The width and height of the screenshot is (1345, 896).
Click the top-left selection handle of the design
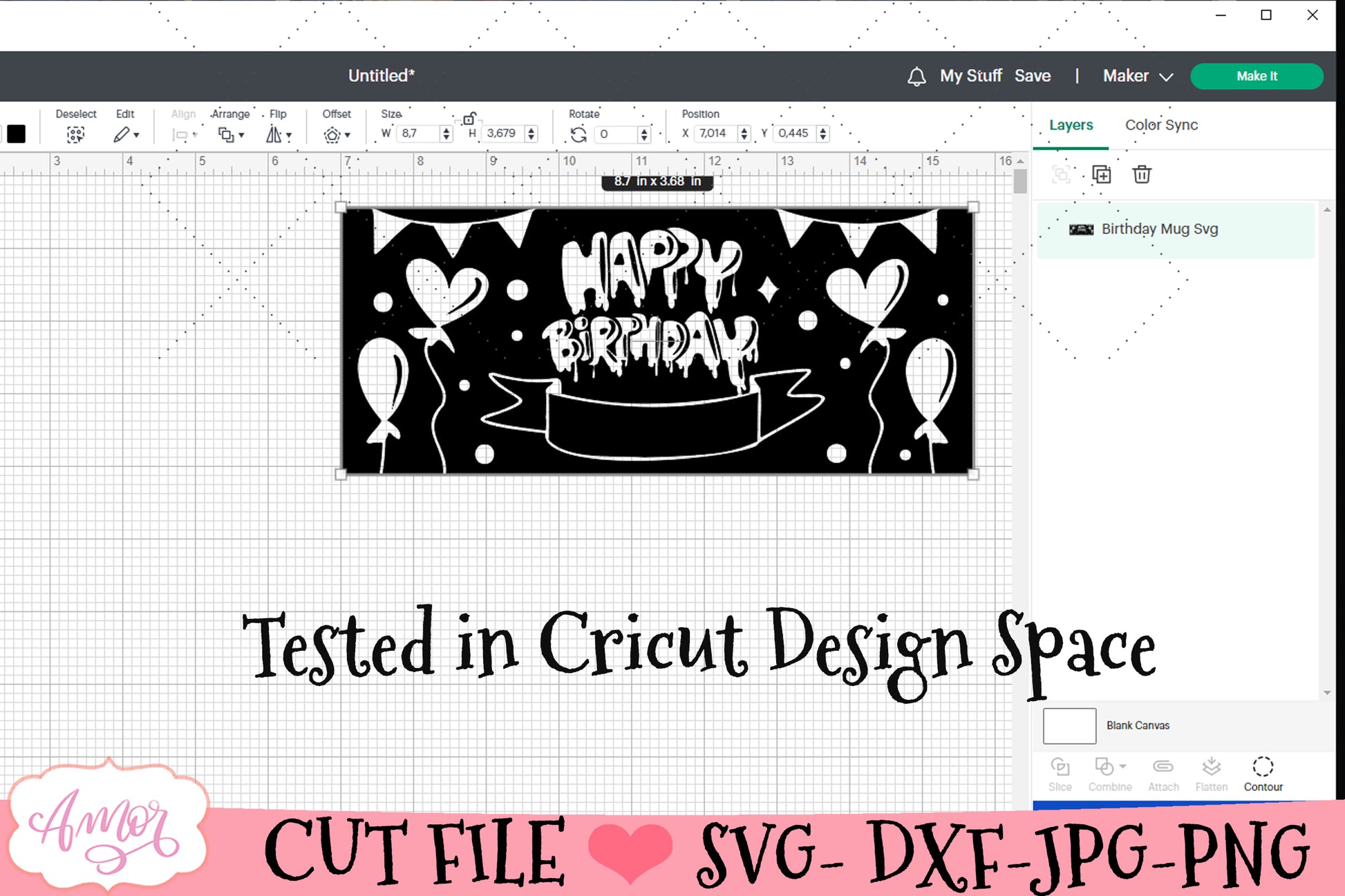coord(341,207)
